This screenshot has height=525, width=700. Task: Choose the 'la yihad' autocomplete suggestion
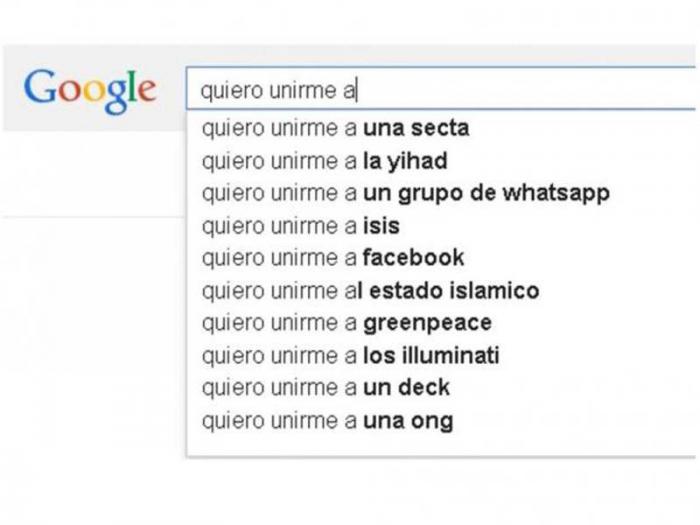point(324,160)
